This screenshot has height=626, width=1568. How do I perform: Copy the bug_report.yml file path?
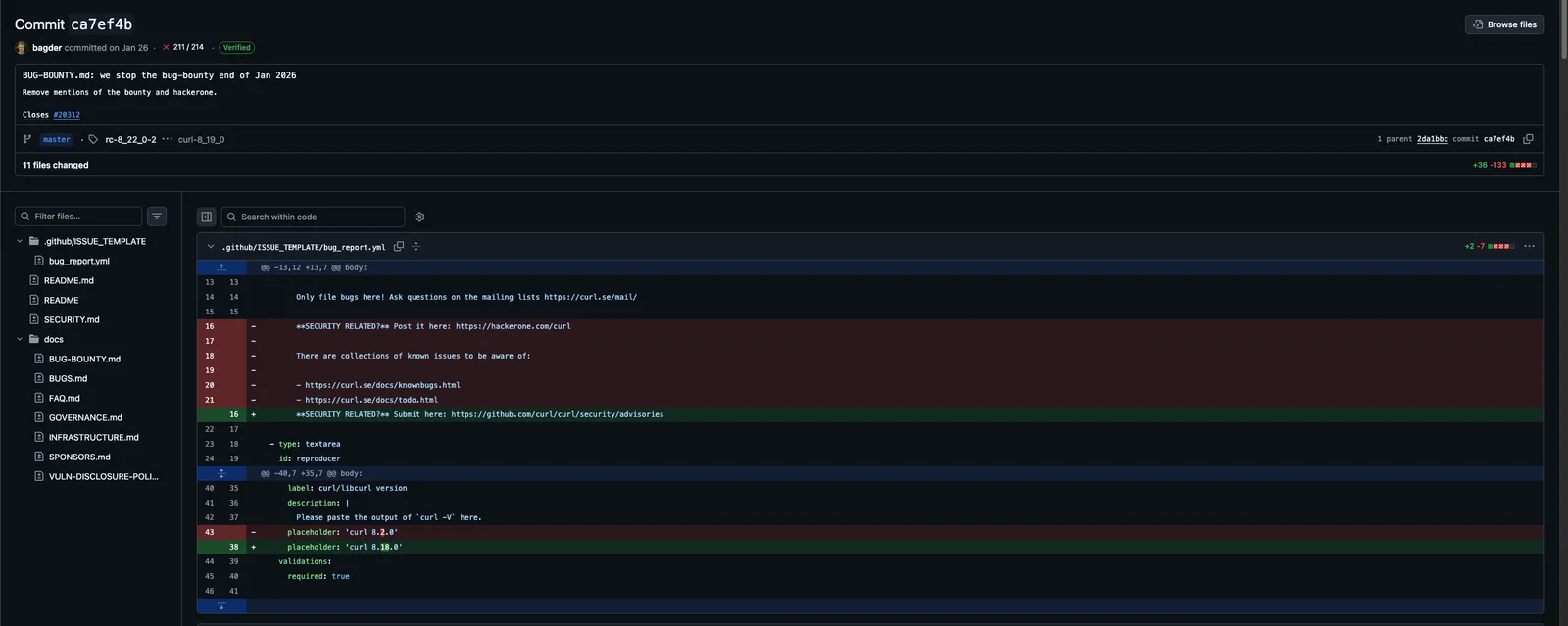click(399, 247)
